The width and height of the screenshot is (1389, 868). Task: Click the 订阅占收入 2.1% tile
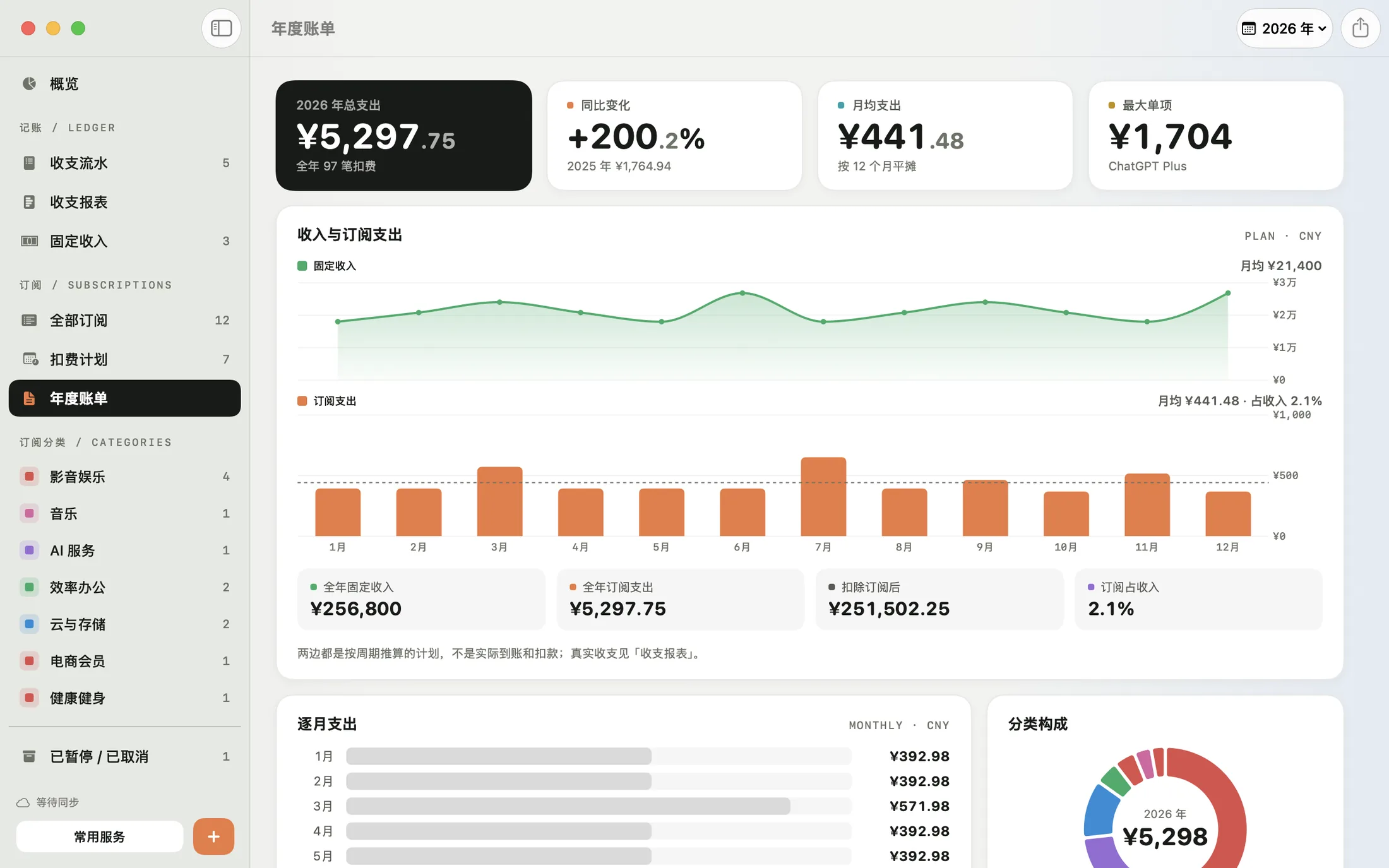(1198, 599)
